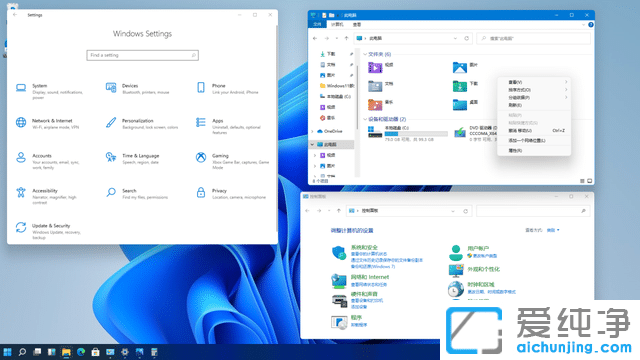Go back in the Settings window
Viewport: 640px width, 360px height.
point(15,15)
